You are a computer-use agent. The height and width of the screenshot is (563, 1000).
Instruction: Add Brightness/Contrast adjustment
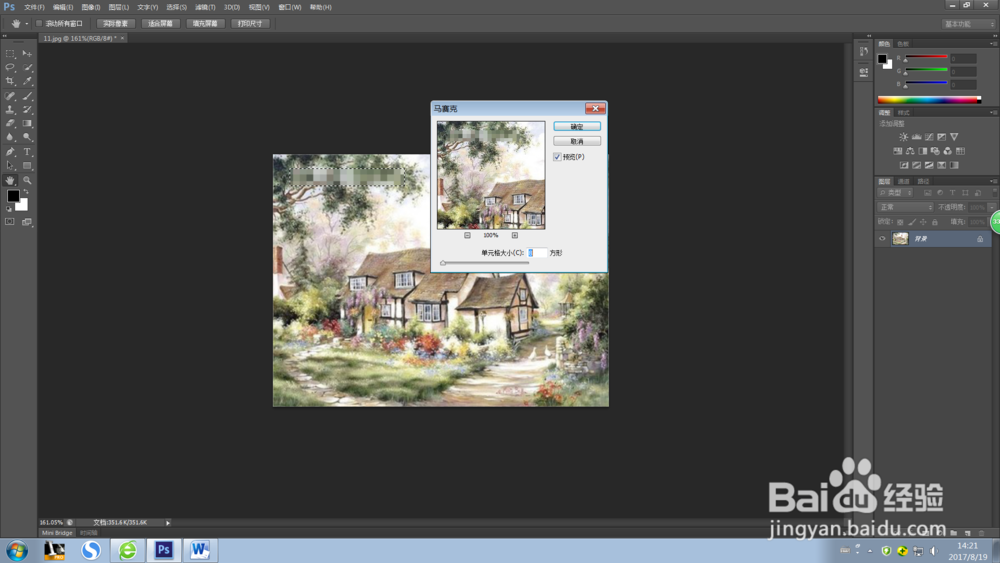pos(903,137)
